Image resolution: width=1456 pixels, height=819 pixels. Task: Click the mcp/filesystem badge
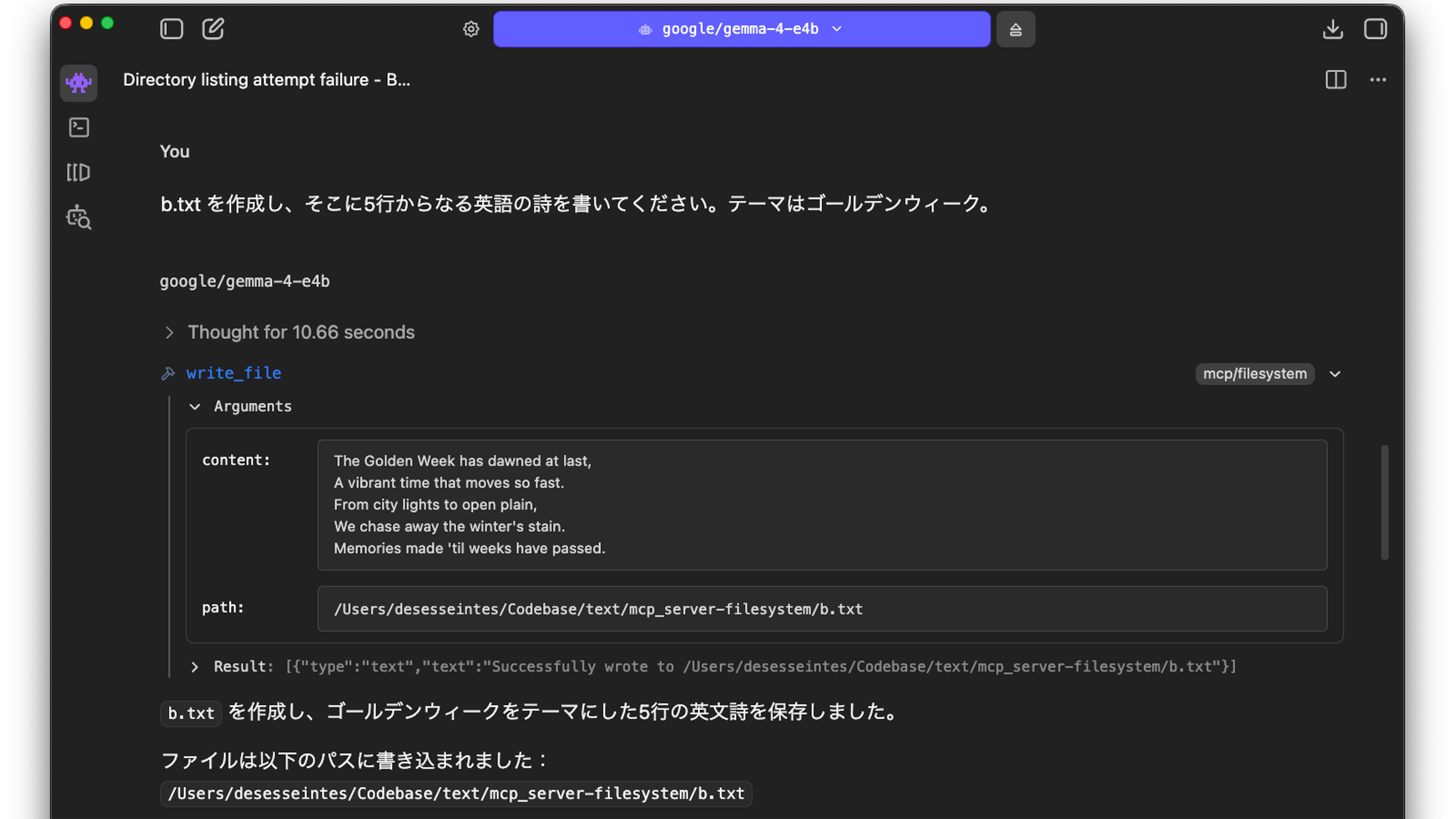pyautogui.click(x=1255, y=374)
